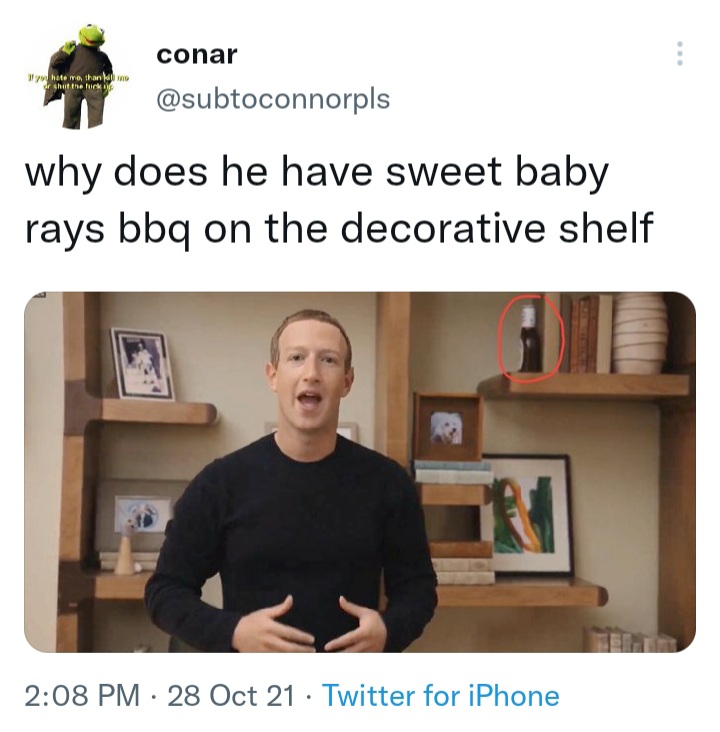Click the red-circled BBQ sauce bottle
720x732 pixels.
pos(530,339)
